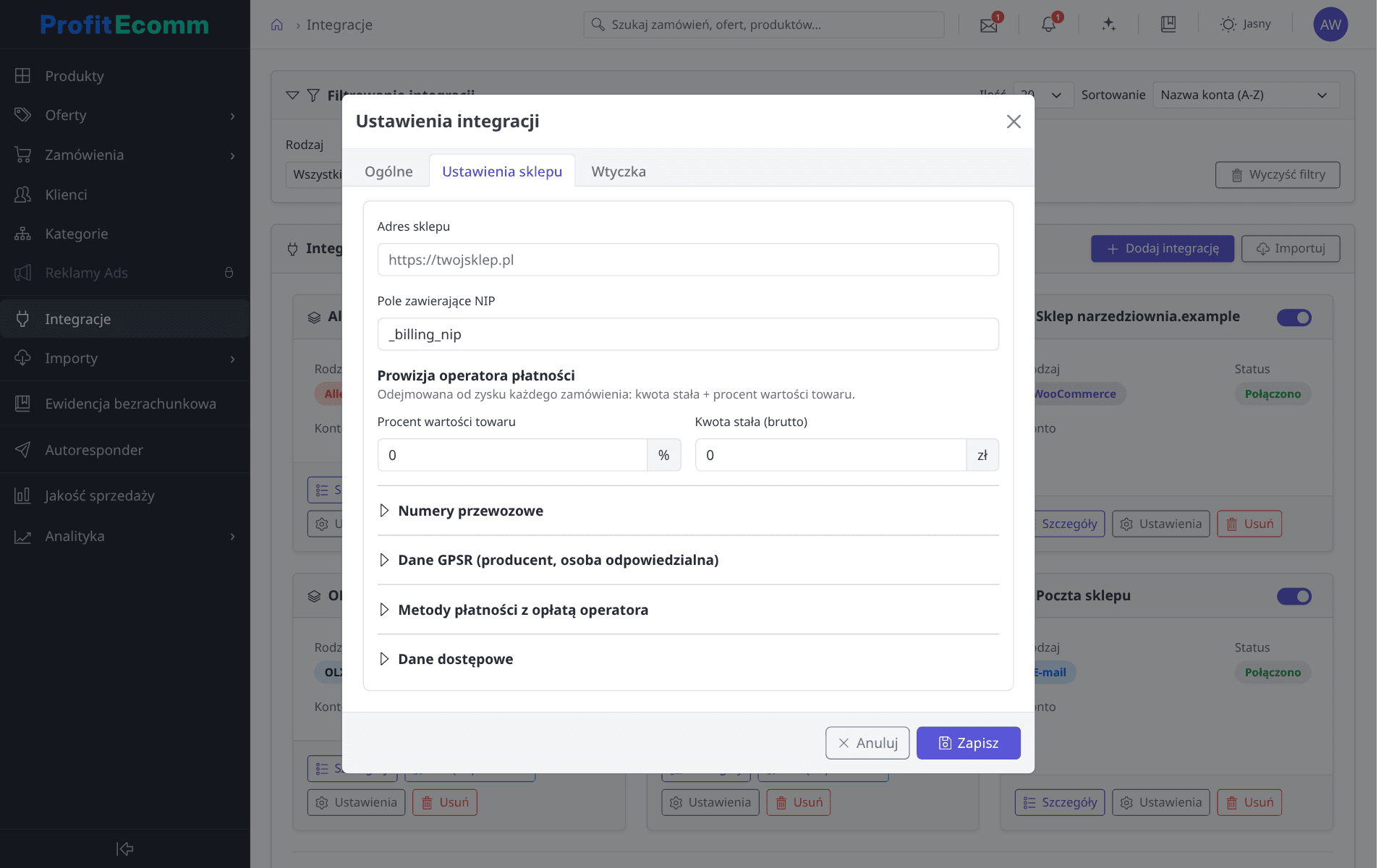
Task: Expand the Dane dostępowe section
Action: click(x=687, y=659)
